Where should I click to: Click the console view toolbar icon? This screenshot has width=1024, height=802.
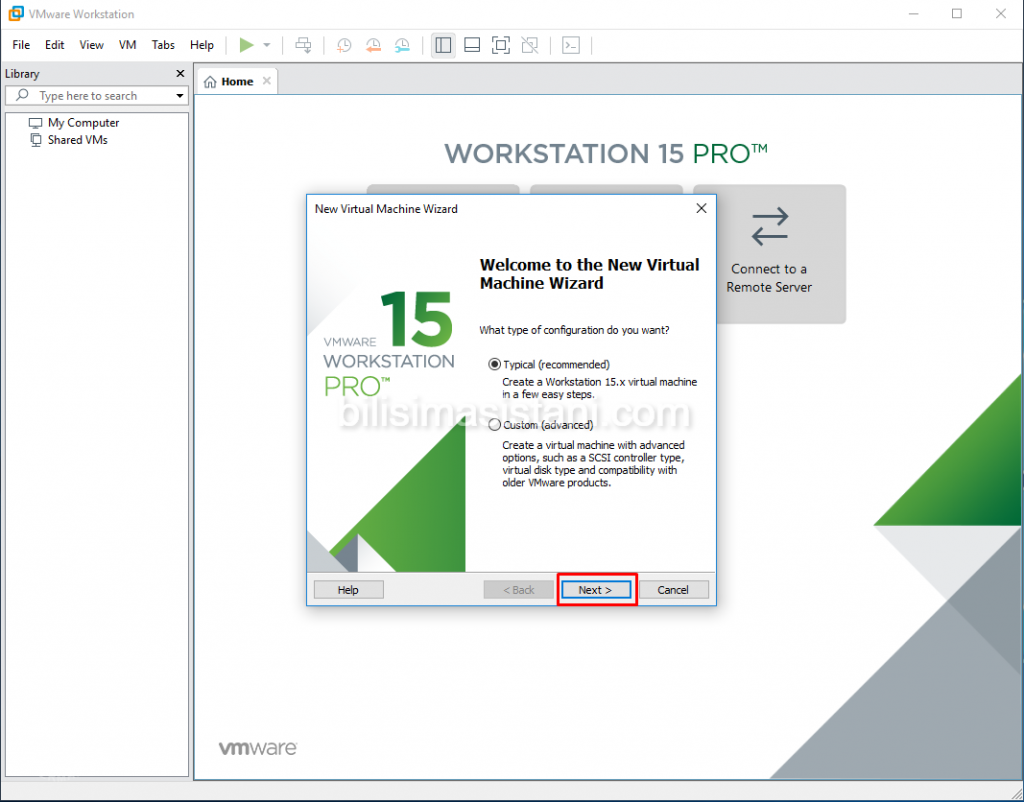571,45
